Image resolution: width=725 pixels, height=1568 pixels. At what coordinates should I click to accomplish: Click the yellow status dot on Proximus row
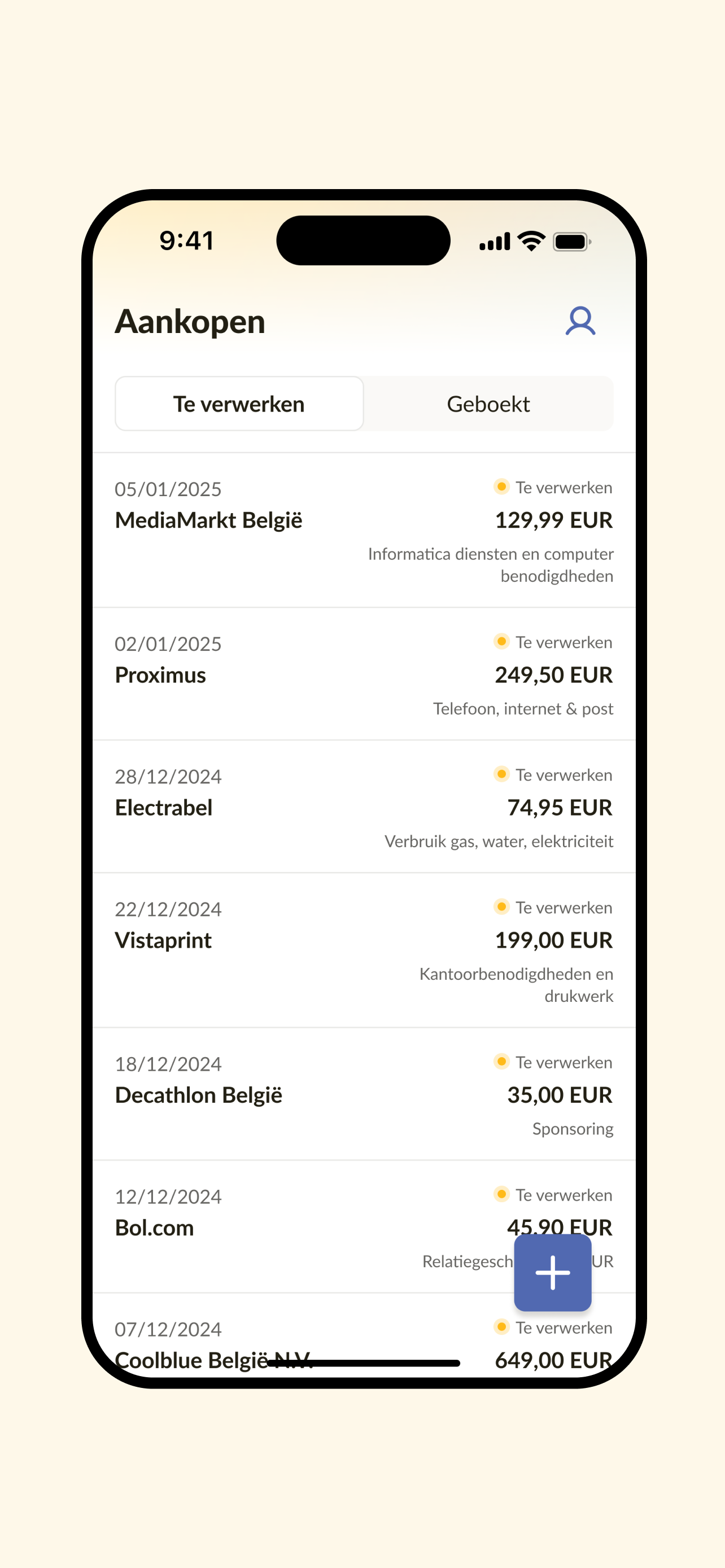coord(501,641)
